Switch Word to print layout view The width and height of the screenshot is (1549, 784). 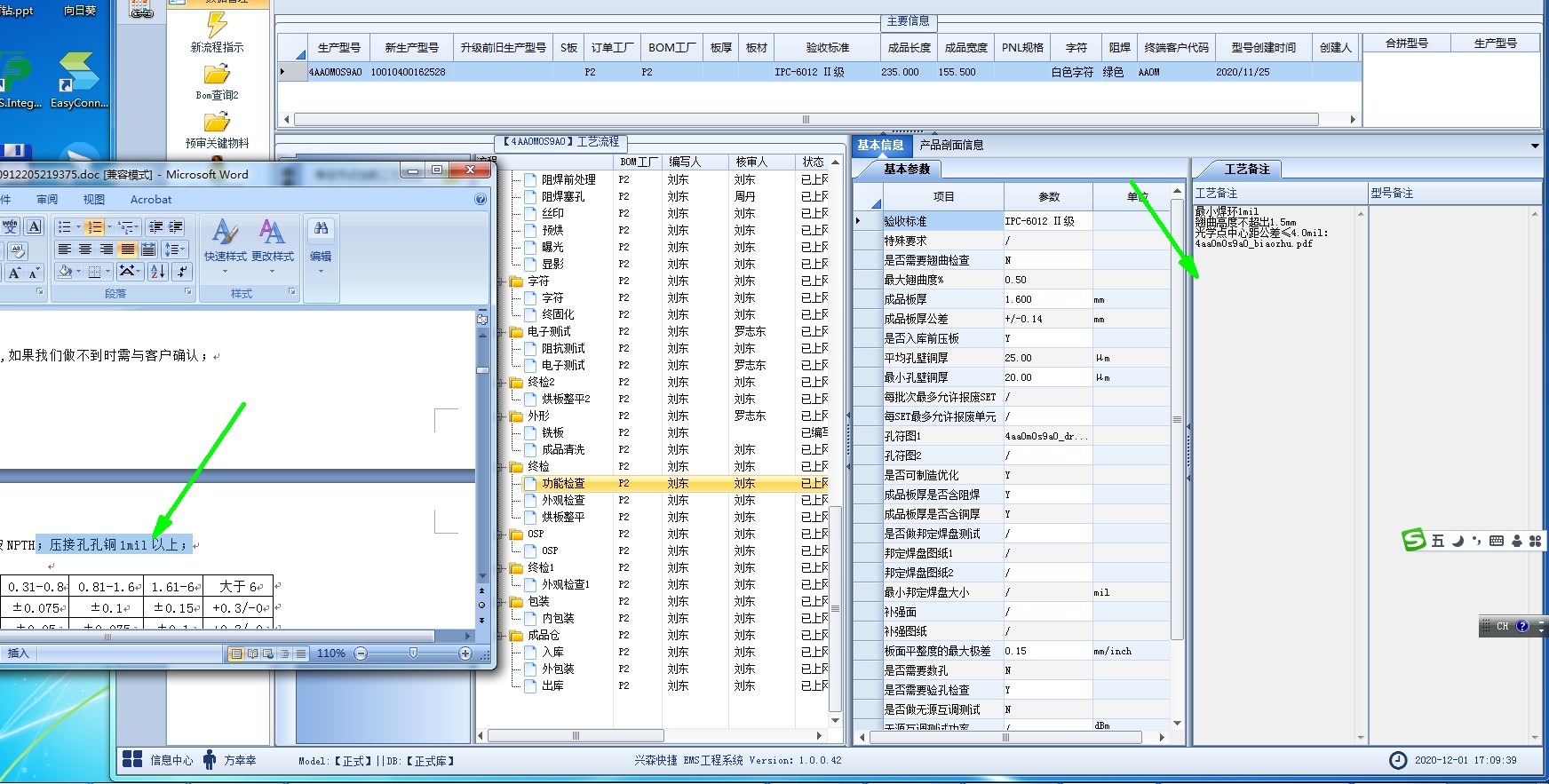tap(236, 653)
